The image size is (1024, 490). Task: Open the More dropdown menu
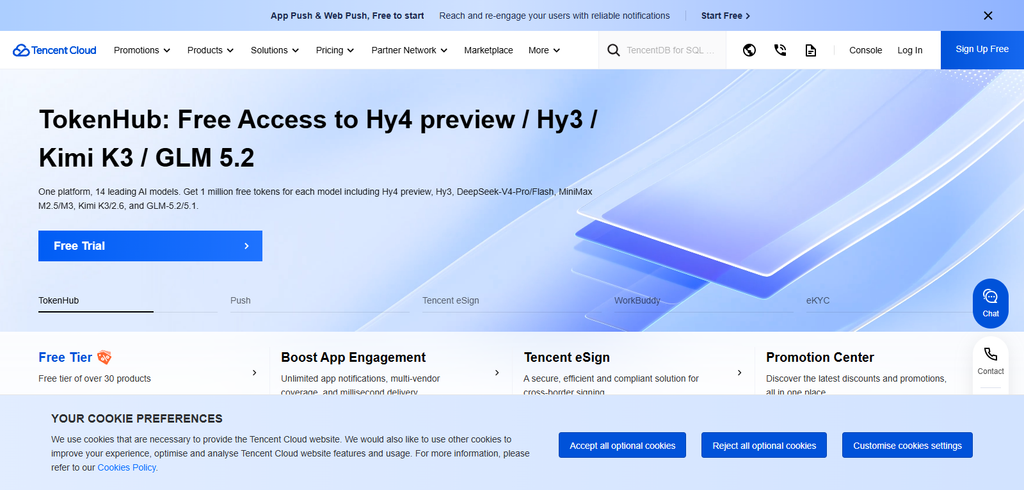pos(544,50)
